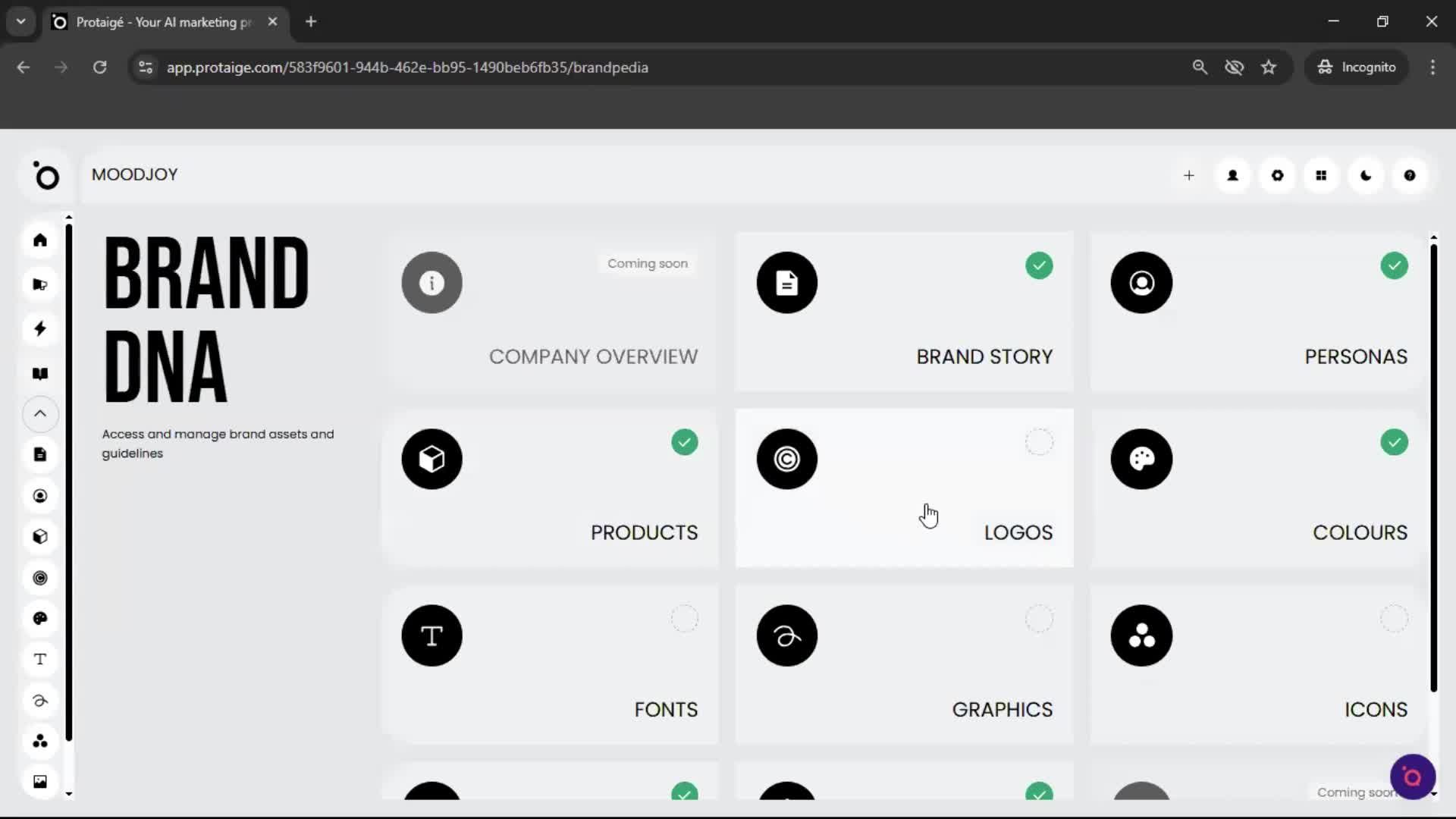Mark the LOGOS card as complete
The height and width of the screenshot is (819, 1456).
[x=1039, y=442]
